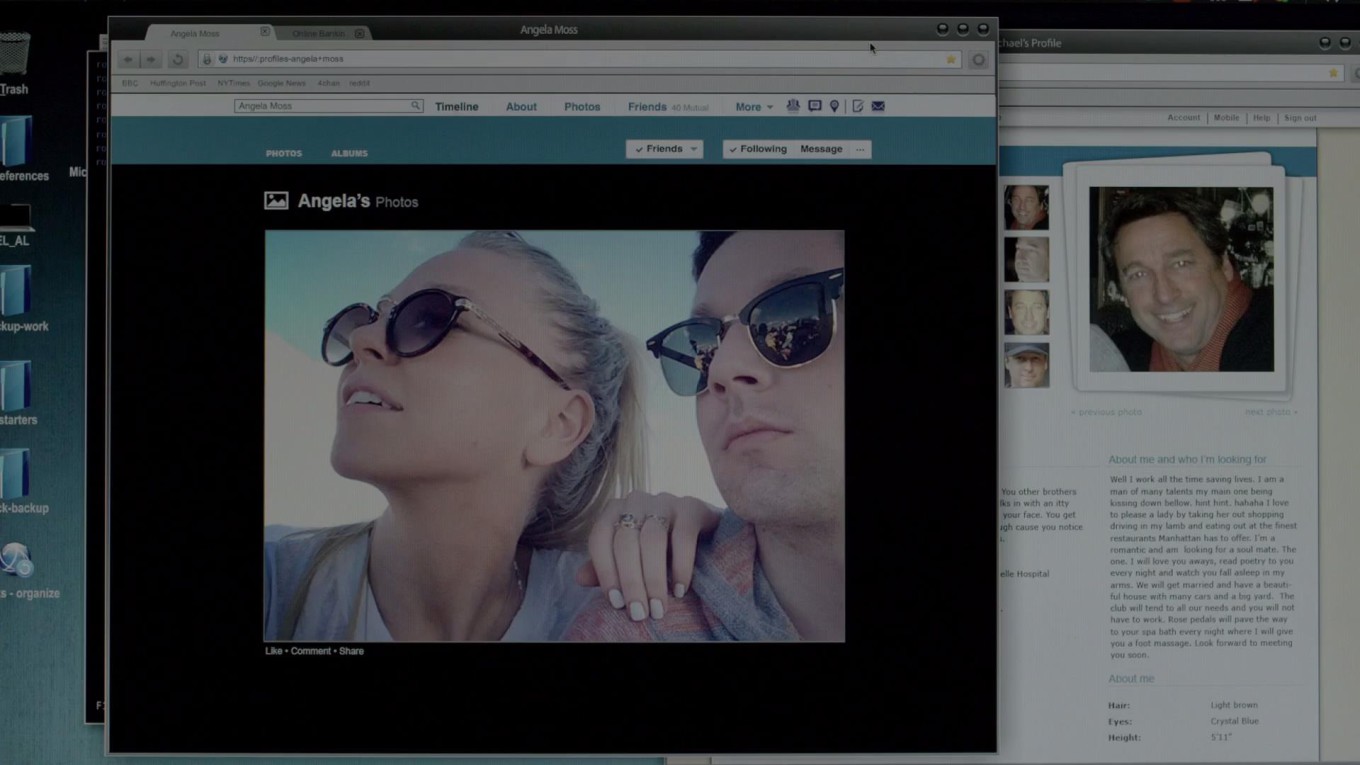Click the bookmark star in the address bar
Image resolution: width=1360 pixels, height=765 pixels.
tap(951, 59)
